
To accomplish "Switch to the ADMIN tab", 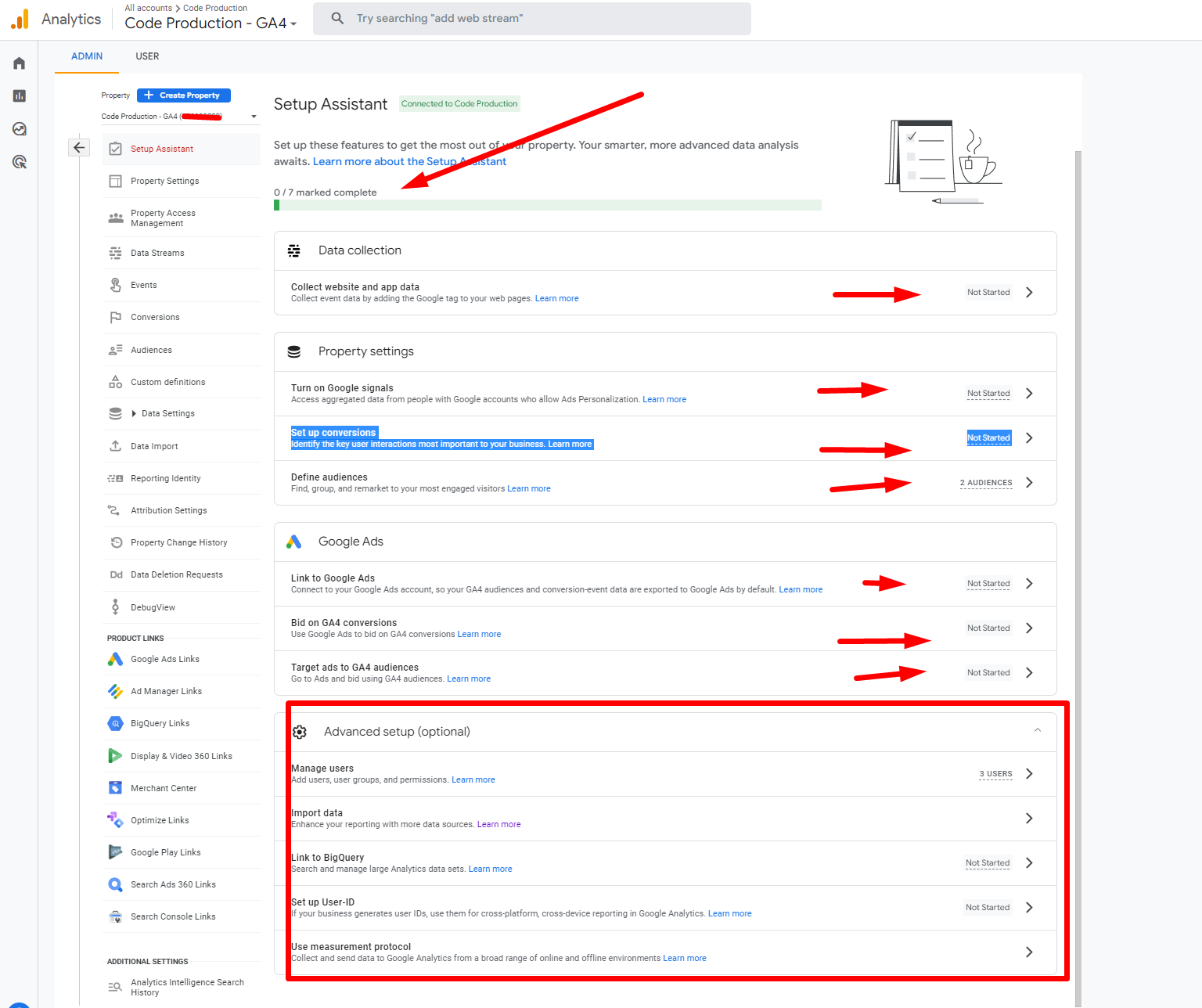I will click(x=87, y=56).
